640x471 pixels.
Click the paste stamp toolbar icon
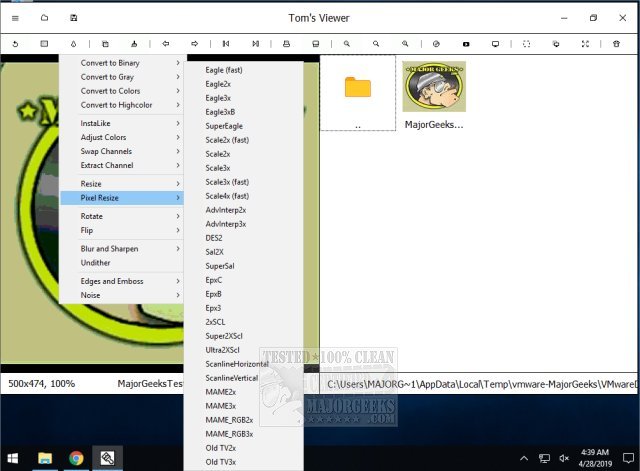coord(134,44)
